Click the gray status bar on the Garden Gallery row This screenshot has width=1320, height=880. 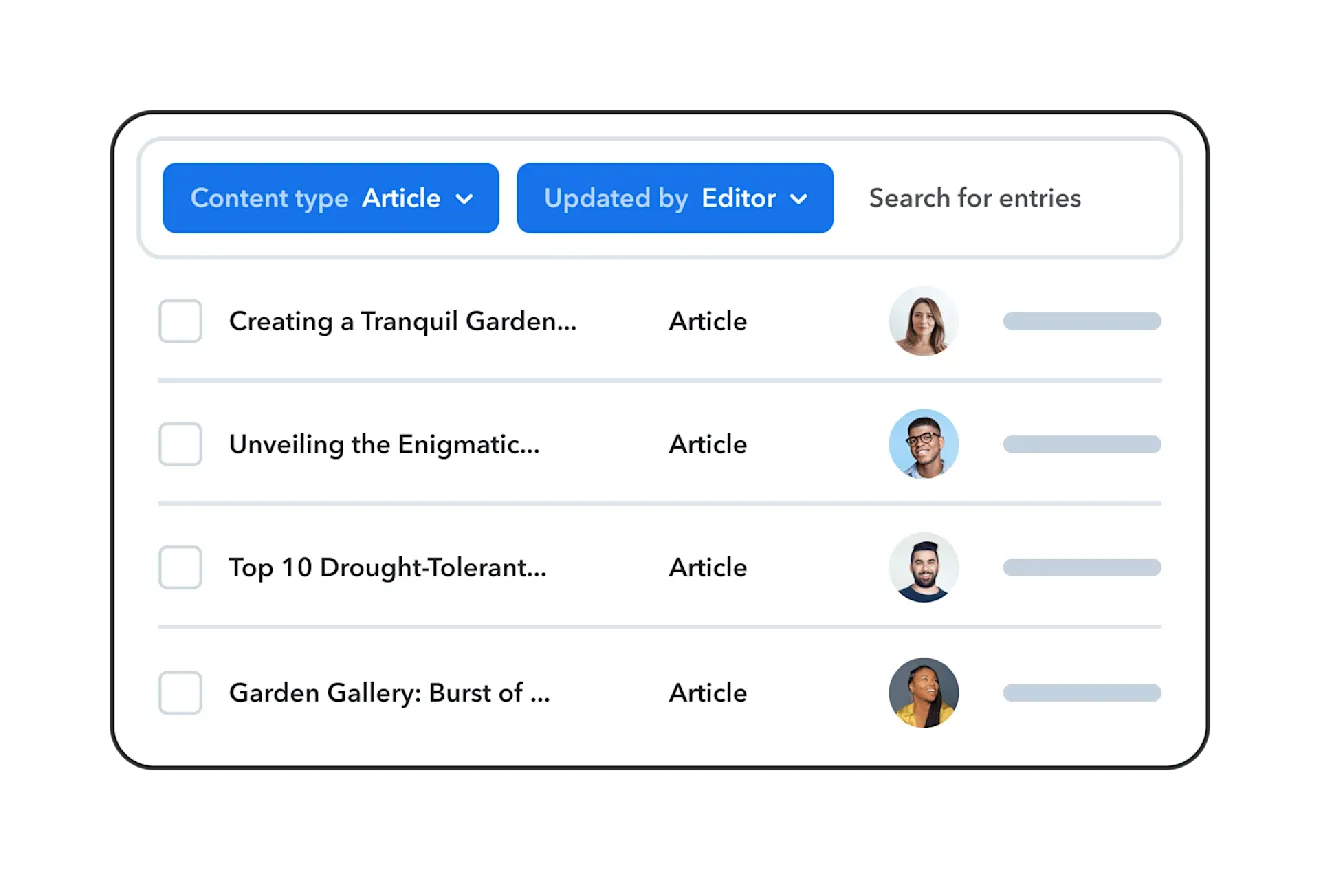(x=1081, y=692)
